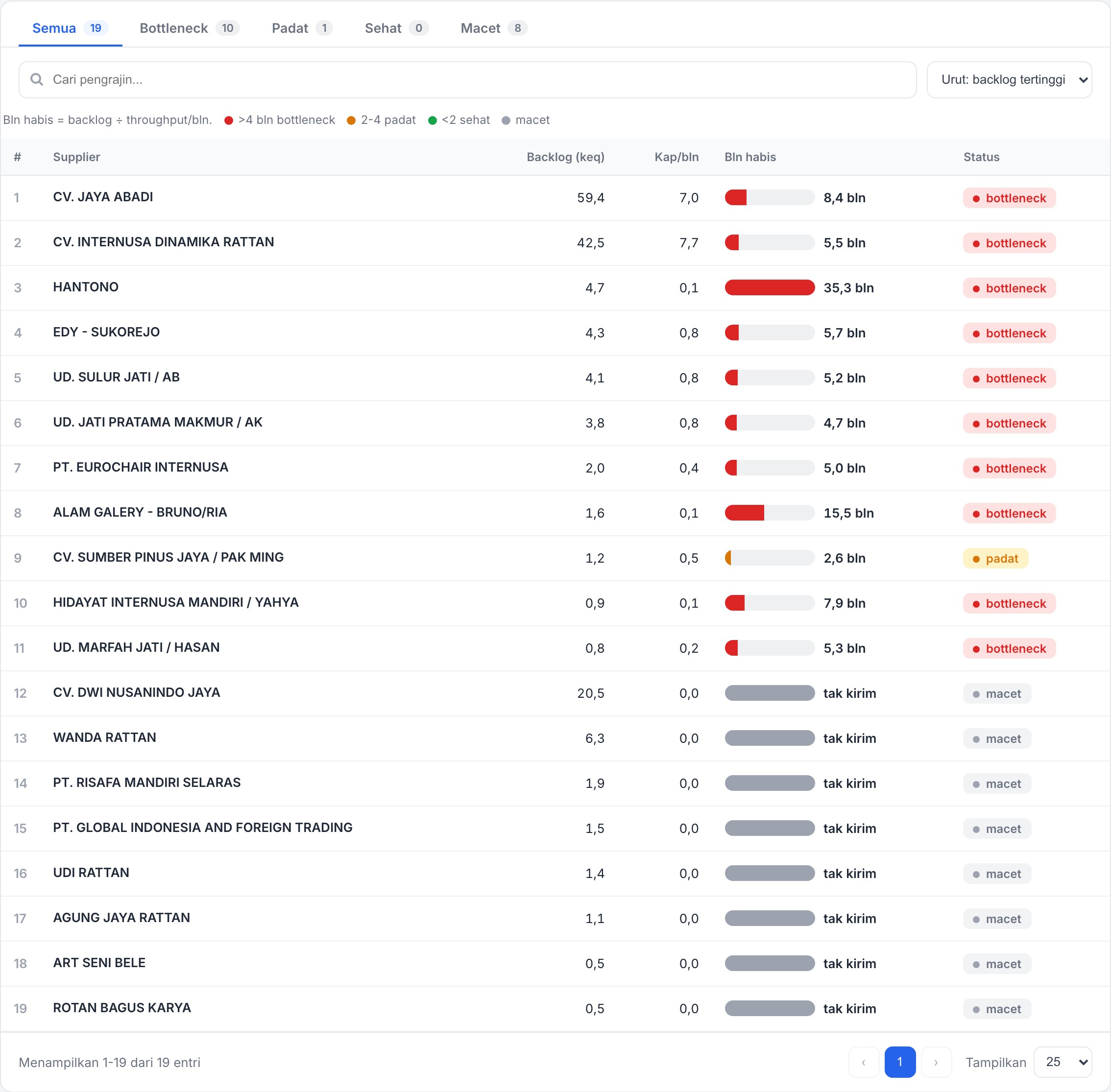Open the Sehat tab
Image resolution: width=1111 pixels, height=1092 pixels.
tap(396, 28)
